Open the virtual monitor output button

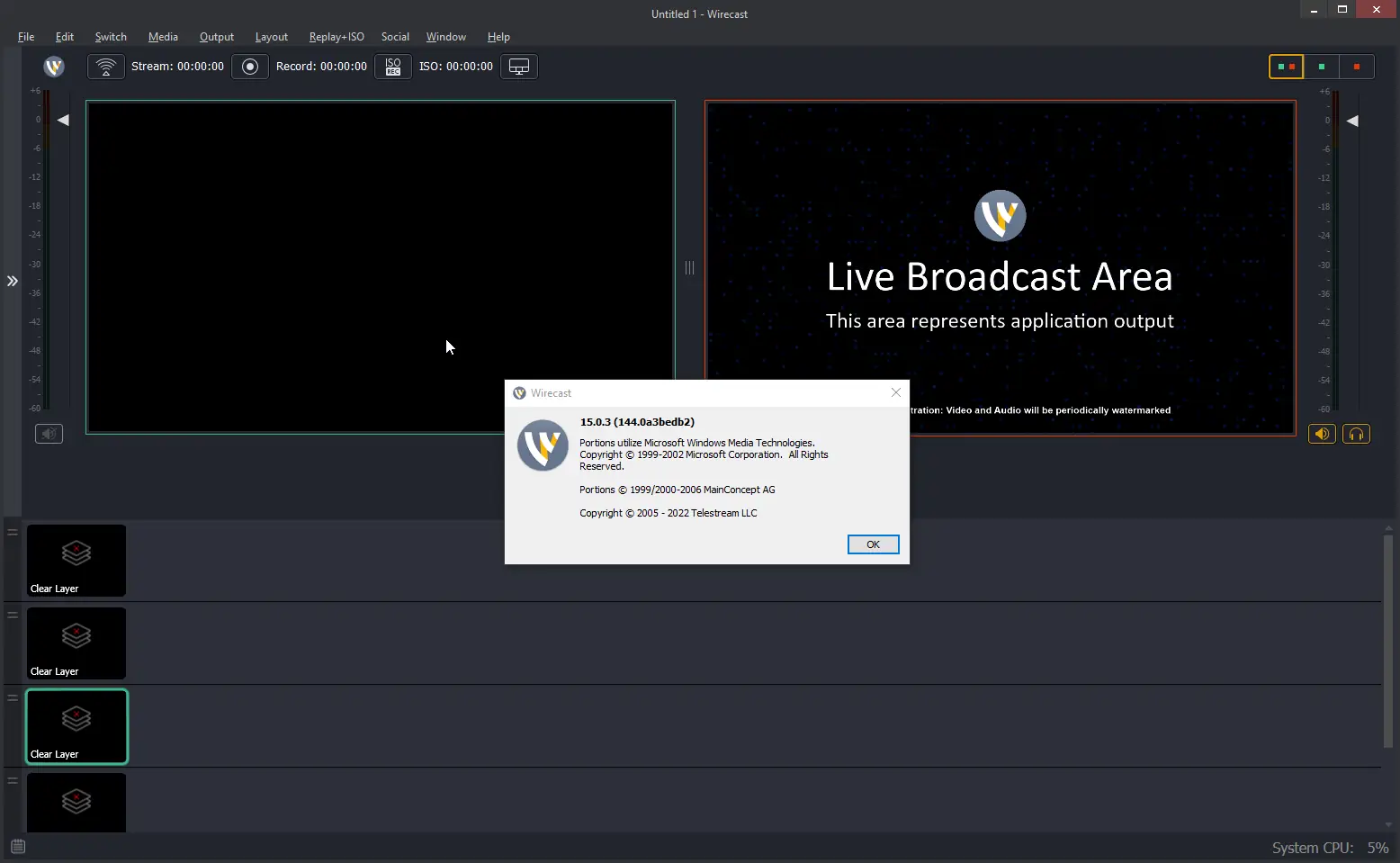pos(519,67)
